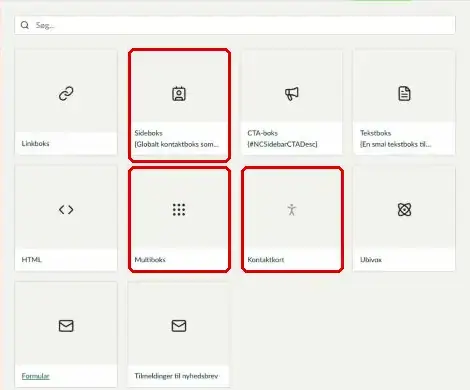Click the Multiboks label
Screen dimensions: 470x390
click(150, 259)
